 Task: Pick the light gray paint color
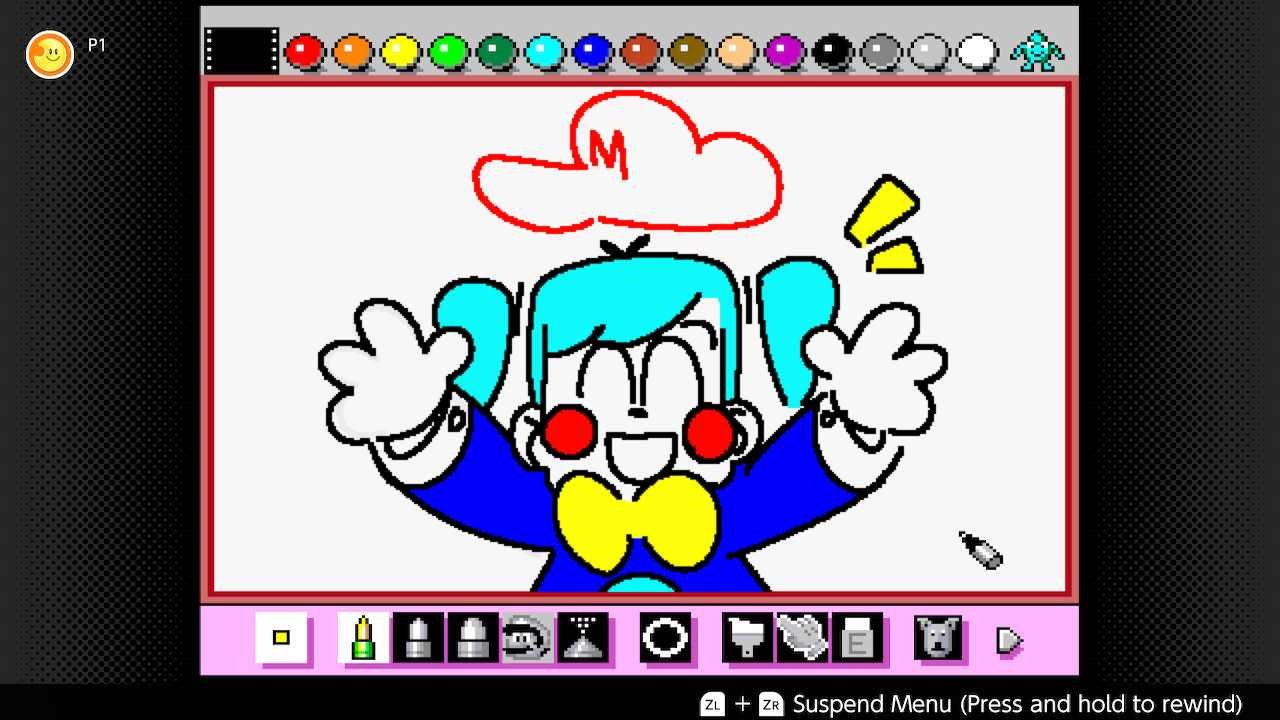[929, 52]
